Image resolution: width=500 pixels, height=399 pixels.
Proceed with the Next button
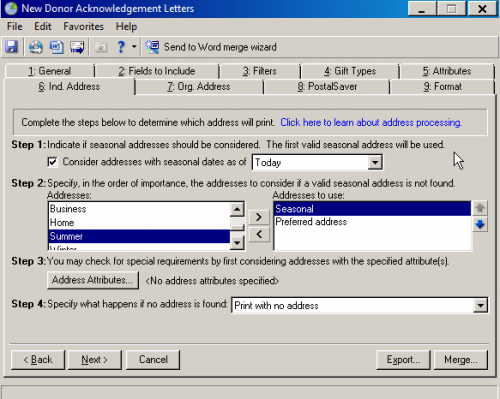pyautogui.click(x=95, y=360)
